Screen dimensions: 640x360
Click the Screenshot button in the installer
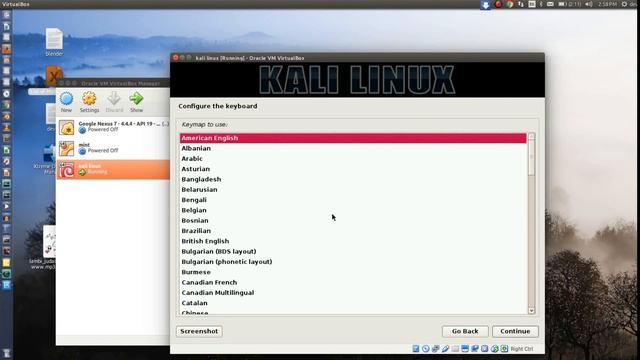coord(199,331)
